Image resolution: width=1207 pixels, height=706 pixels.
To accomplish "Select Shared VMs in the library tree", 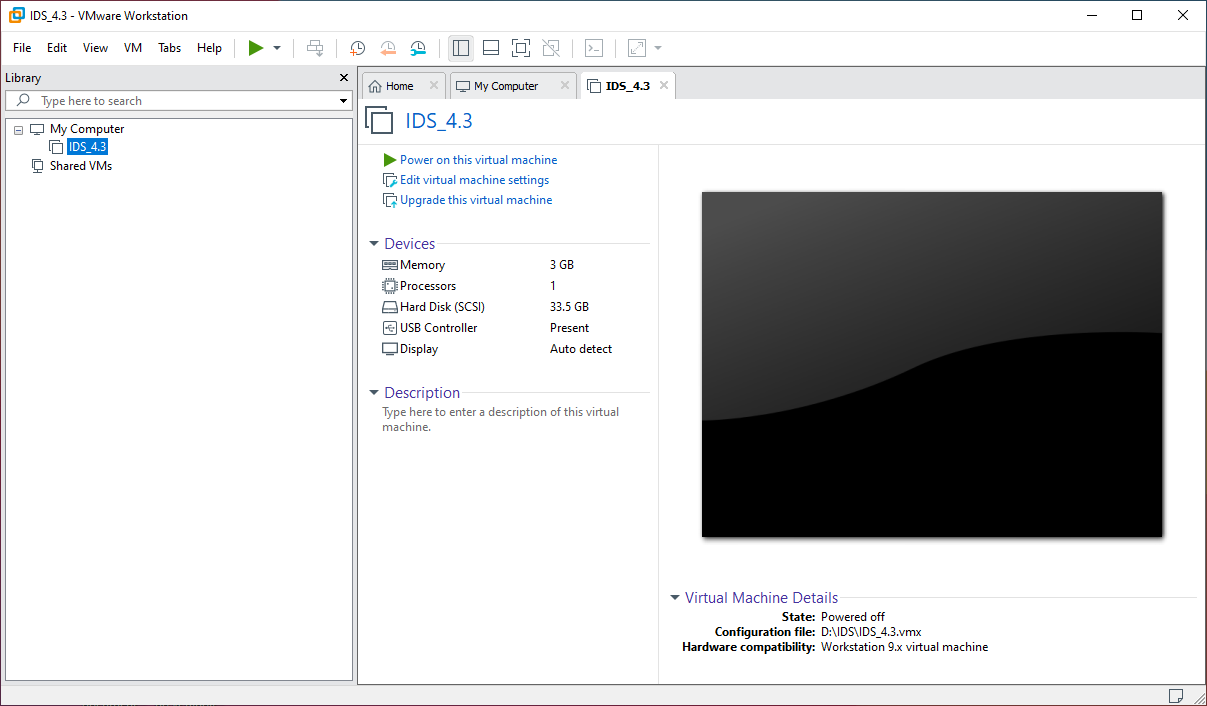I will pyautogui.click(x=81, y=166).
